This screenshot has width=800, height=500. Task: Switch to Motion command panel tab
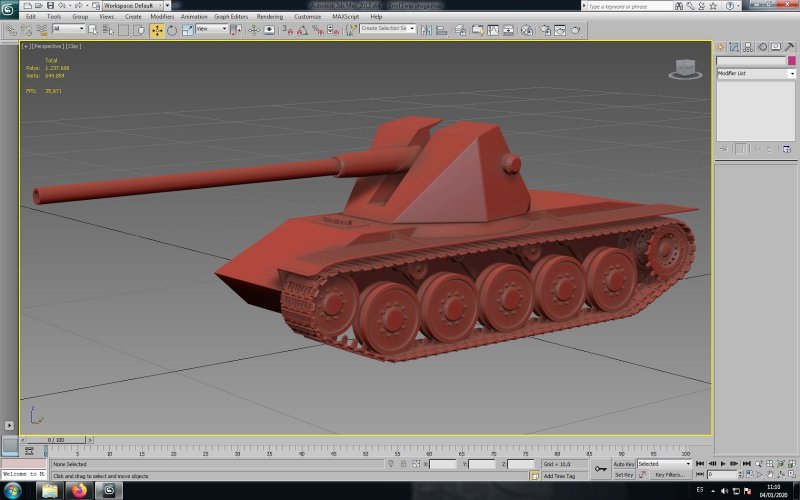(762, 47)
